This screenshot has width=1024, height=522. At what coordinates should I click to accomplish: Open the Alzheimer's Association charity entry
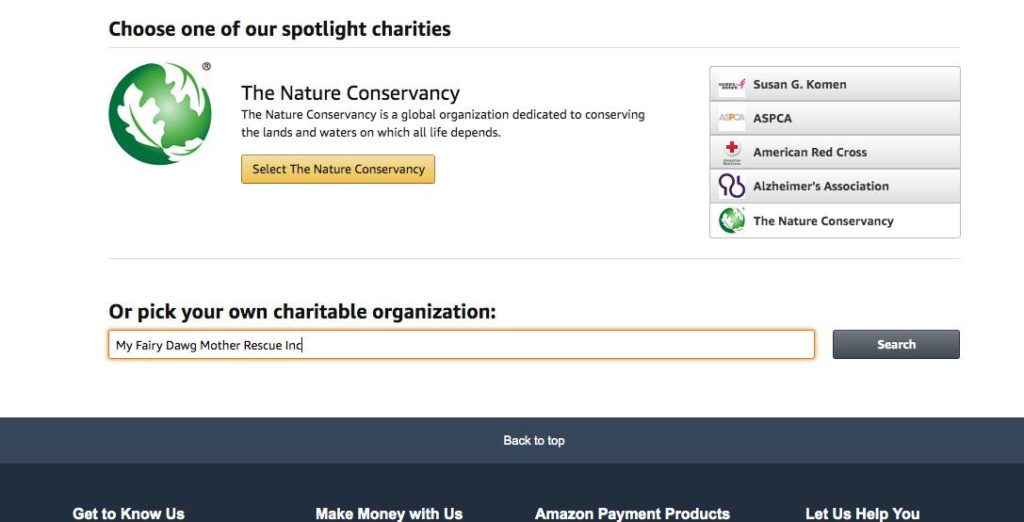[x=835, y=186]
